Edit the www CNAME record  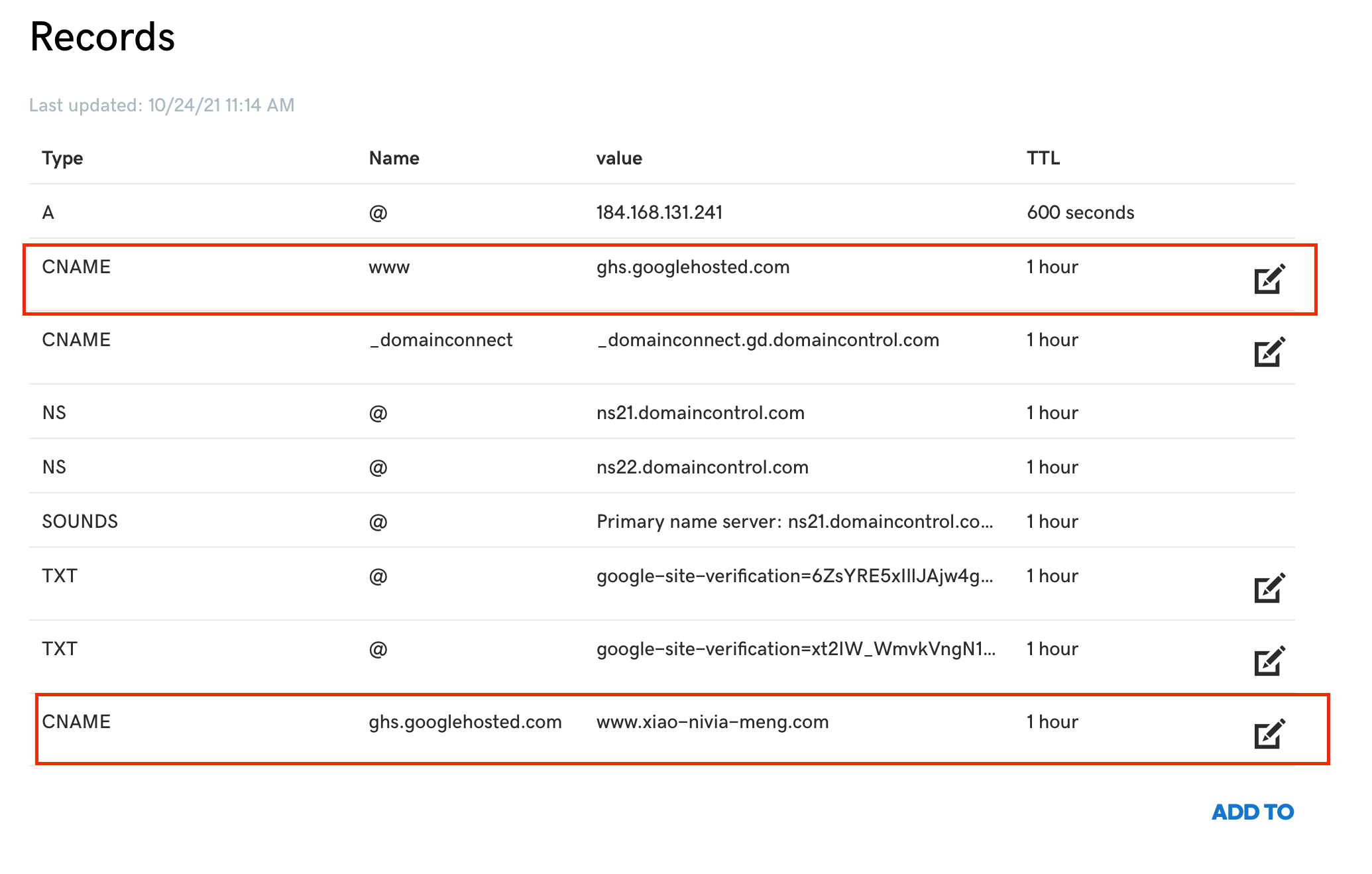[x=1269, y=279]
